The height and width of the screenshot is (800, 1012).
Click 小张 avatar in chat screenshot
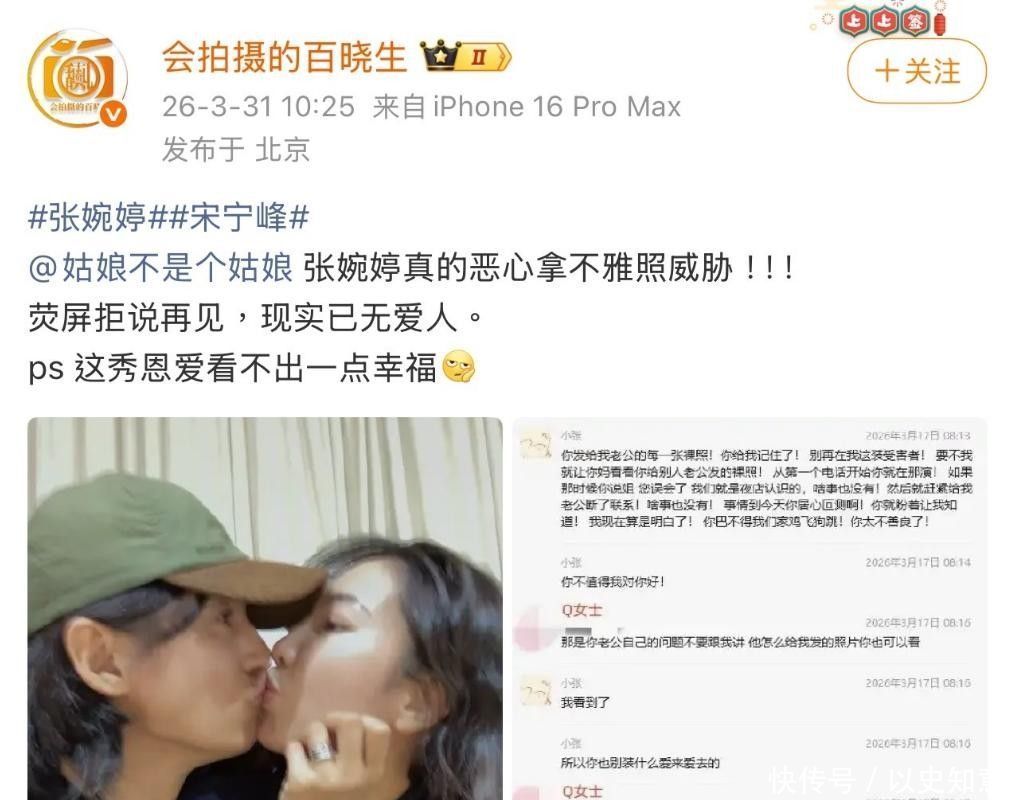[536, 445]
